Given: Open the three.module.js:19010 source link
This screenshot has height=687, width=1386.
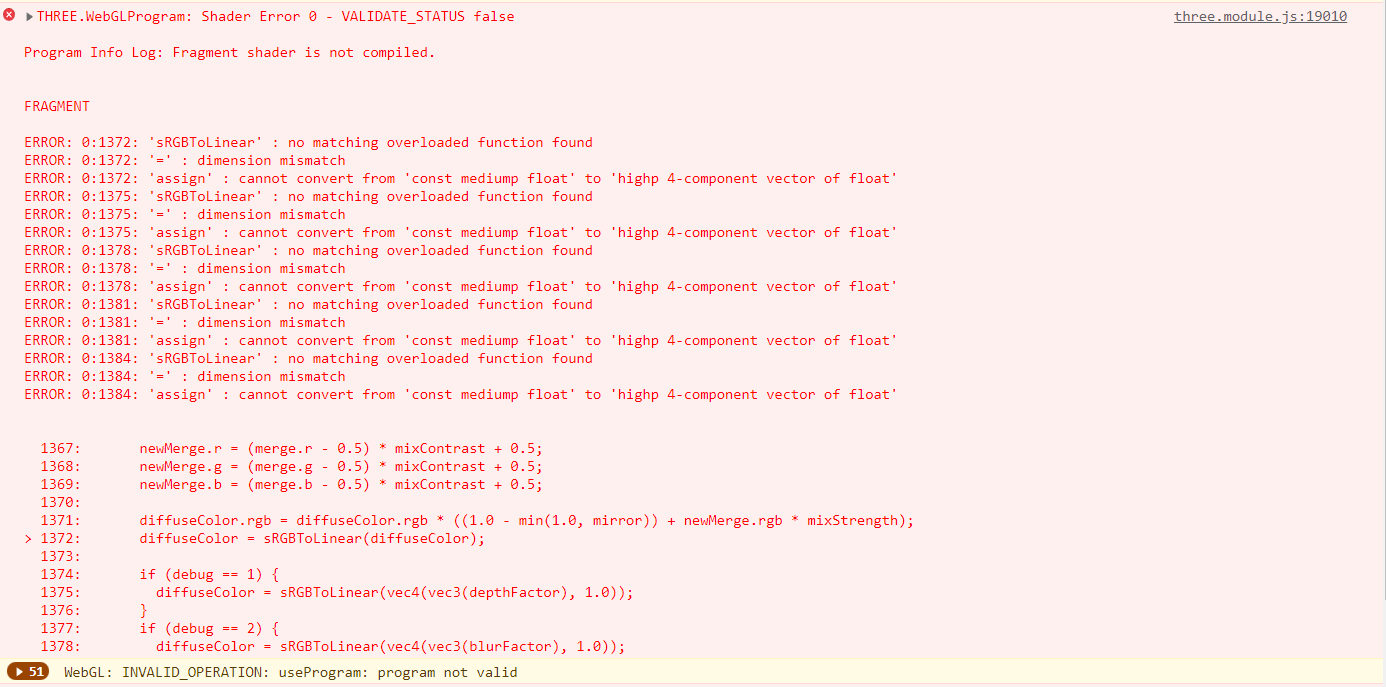Looking at the screenshot, I should click(x=1260, y=17).
